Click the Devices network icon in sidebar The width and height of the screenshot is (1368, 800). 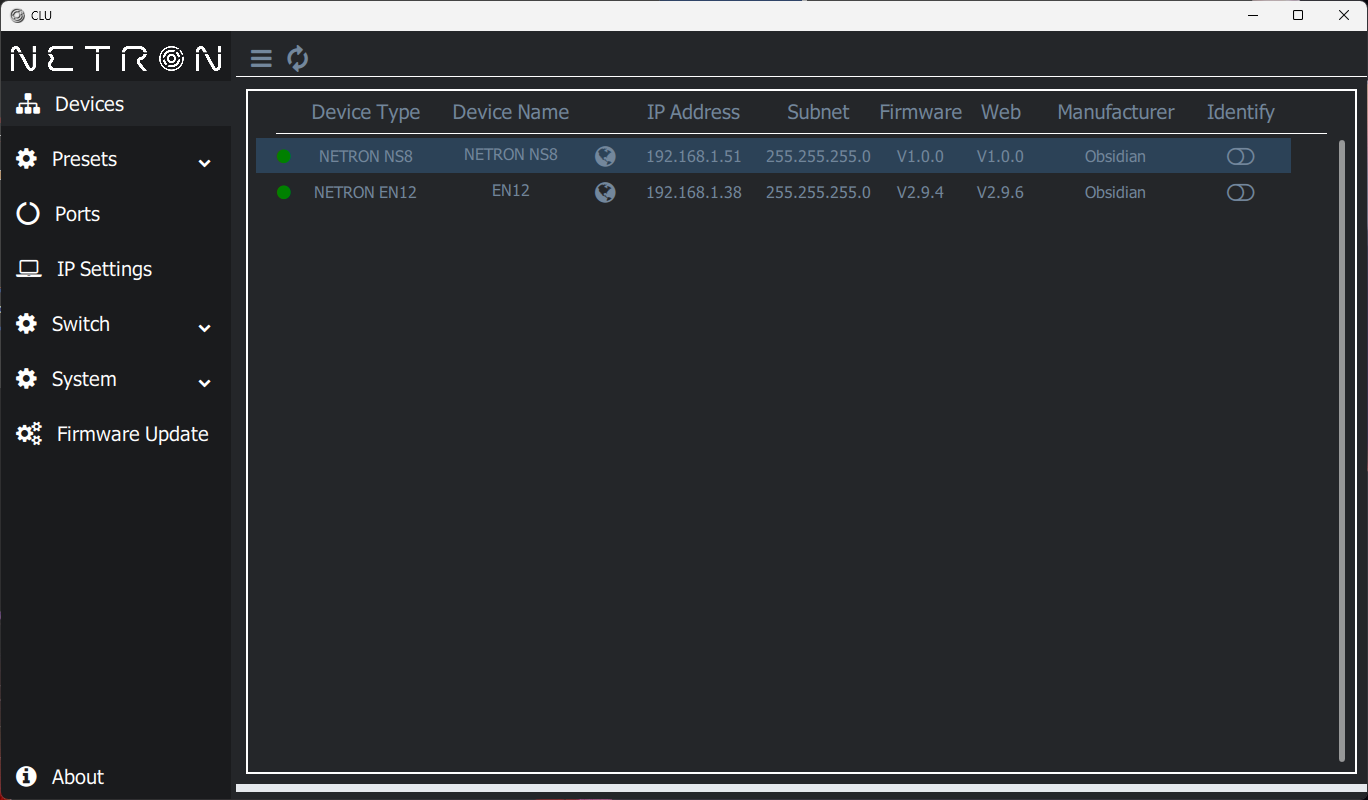tap(28, 104)
